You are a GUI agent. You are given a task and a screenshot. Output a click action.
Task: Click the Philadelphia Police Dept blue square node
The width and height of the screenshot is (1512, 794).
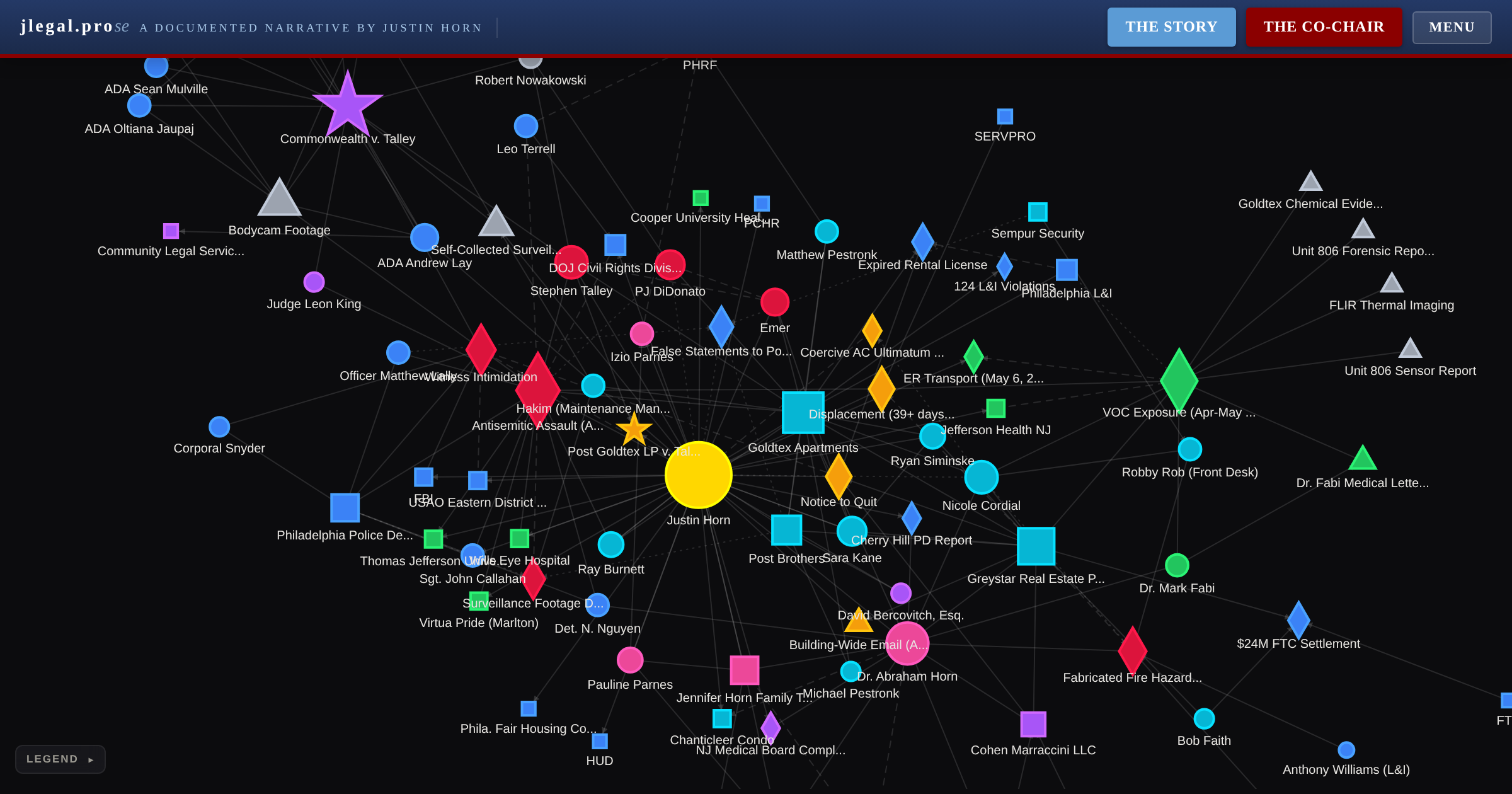click(x=345, y=508)
